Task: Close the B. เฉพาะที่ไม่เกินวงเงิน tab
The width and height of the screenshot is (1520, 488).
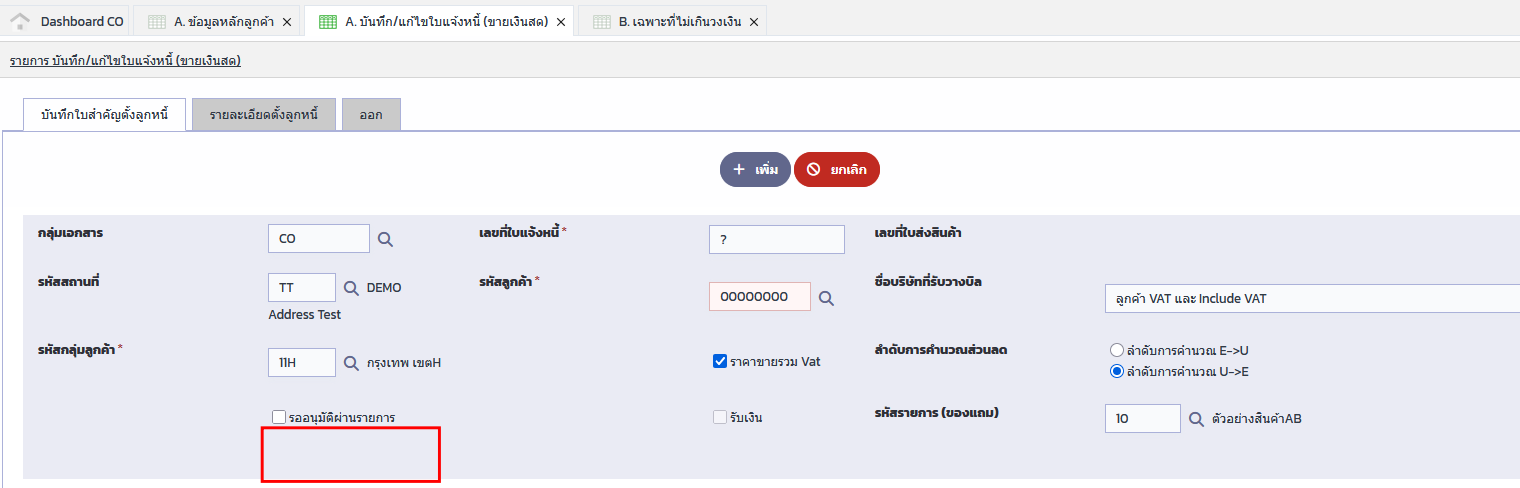Action: (x=753, y=22)
